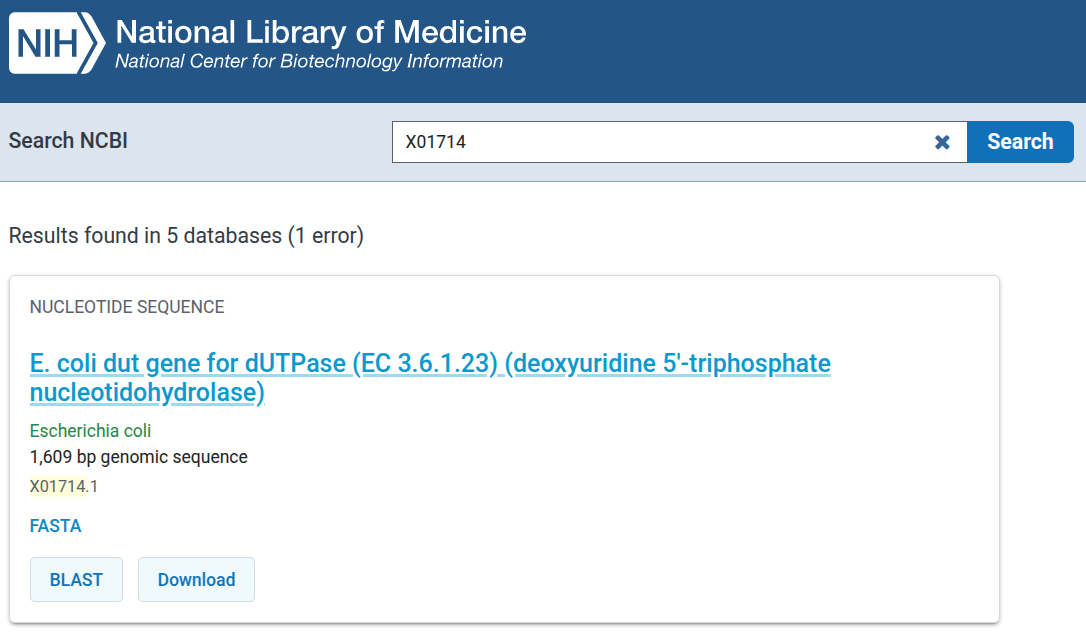The image size is (1086, 636).
Task: Run BLAST on this sequence
Action: (x=76, y=579)
